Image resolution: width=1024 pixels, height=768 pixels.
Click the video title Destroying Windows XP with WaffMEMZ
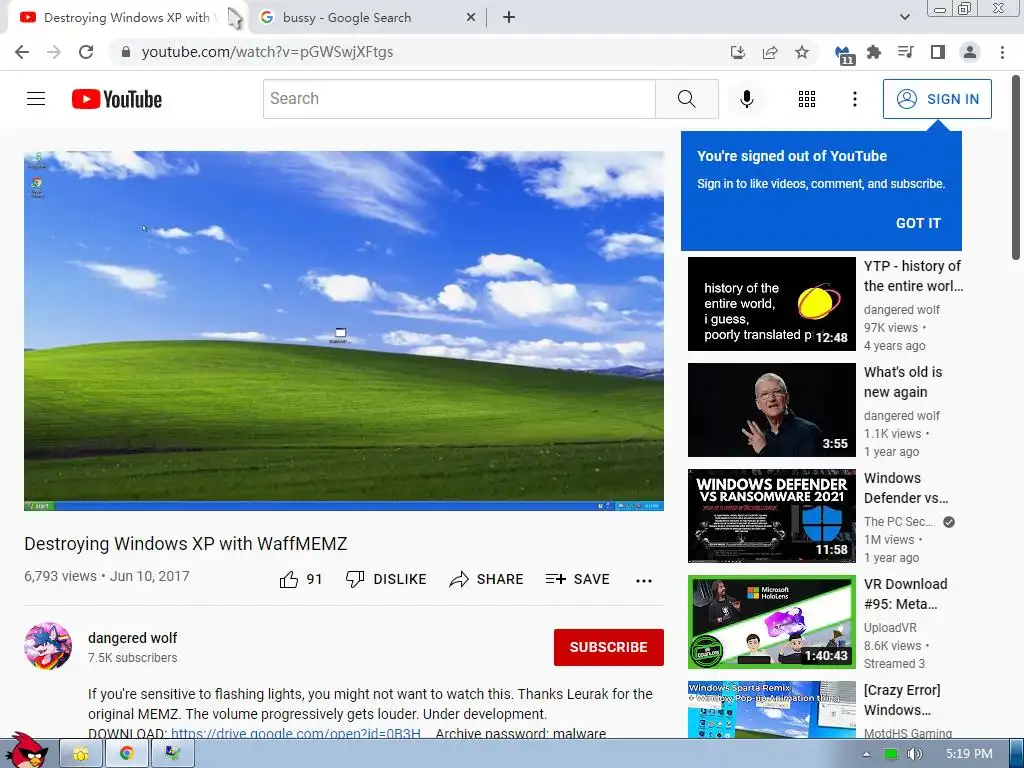pos(186,544)
